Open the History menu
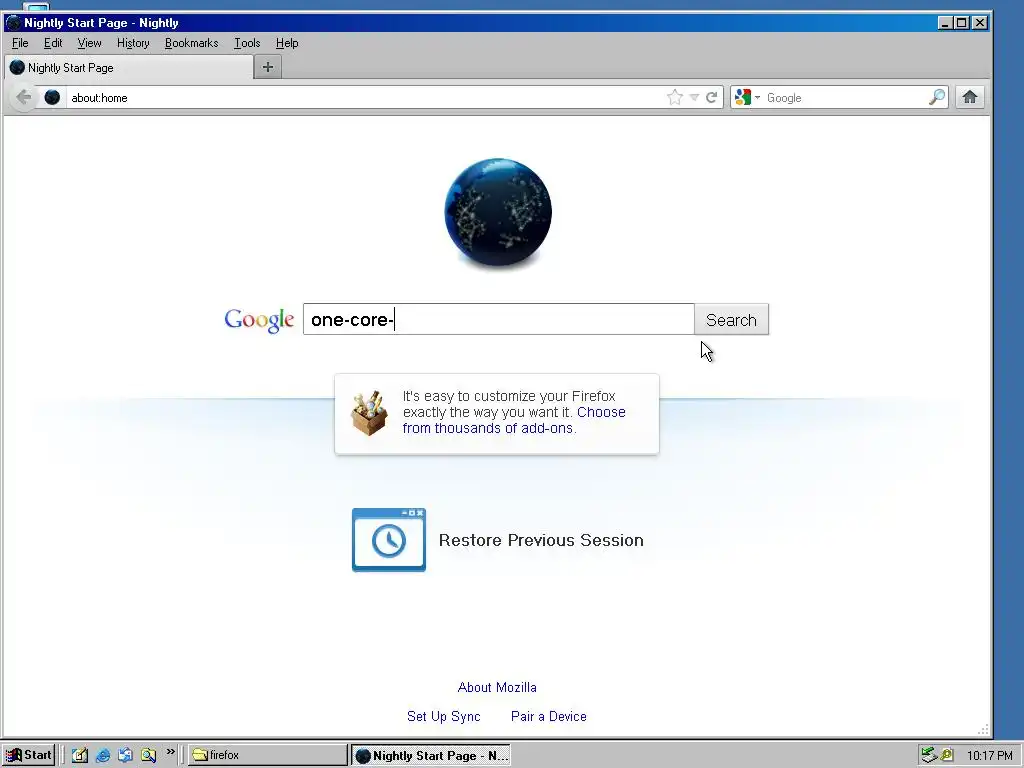This screenshot has height=768, width=1024. (x=133, y=43)
